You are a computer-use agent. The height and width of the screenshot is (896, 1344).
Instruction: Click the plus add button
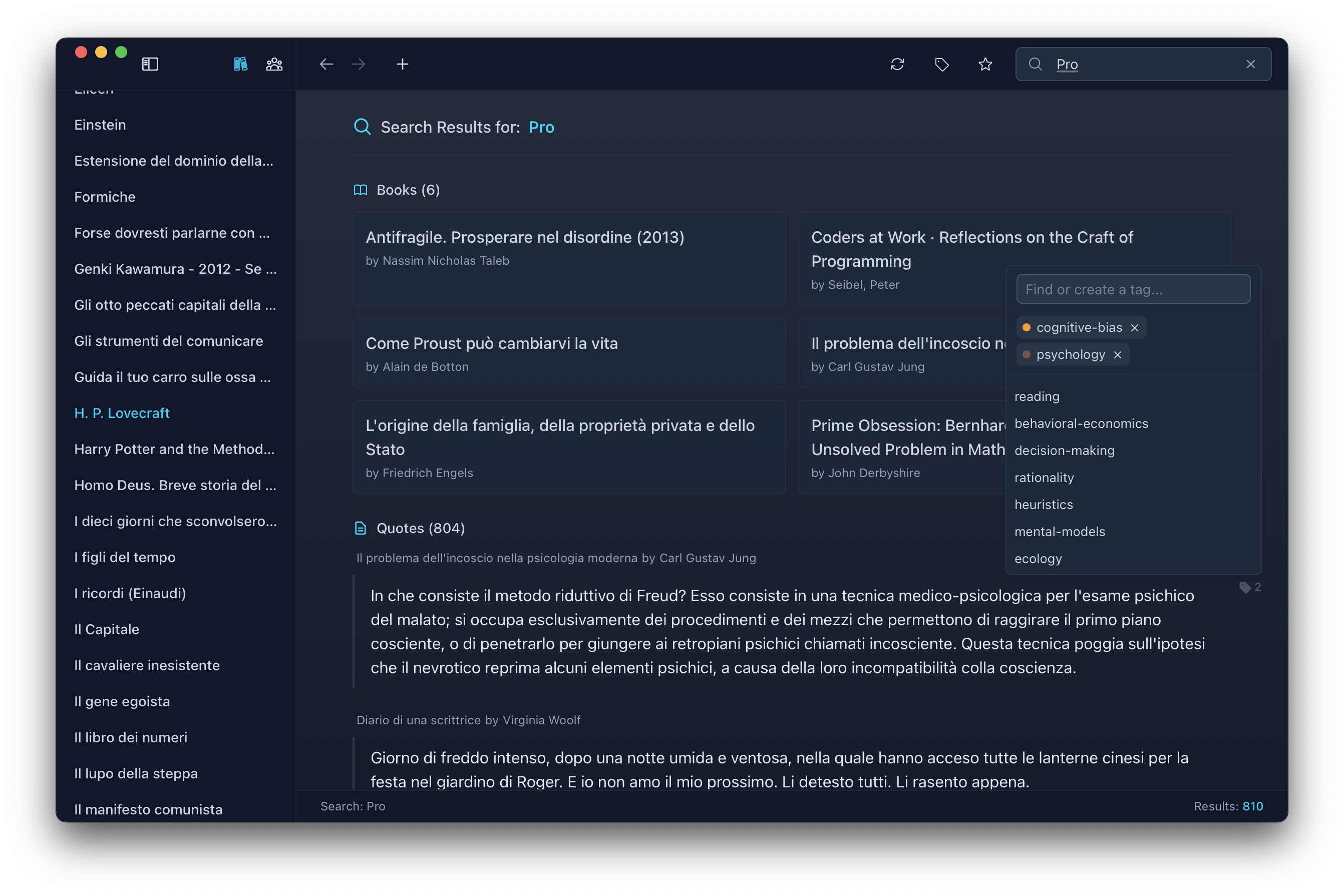coord(403,64)
